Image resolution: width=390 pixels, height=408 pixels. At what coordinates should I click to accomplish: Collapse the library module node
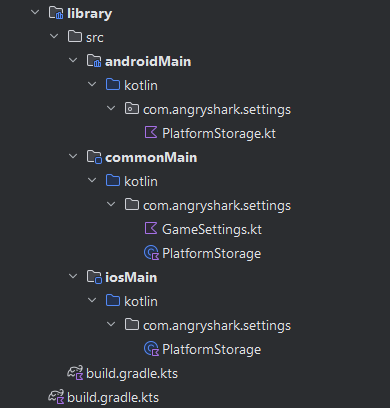[35, 12]
